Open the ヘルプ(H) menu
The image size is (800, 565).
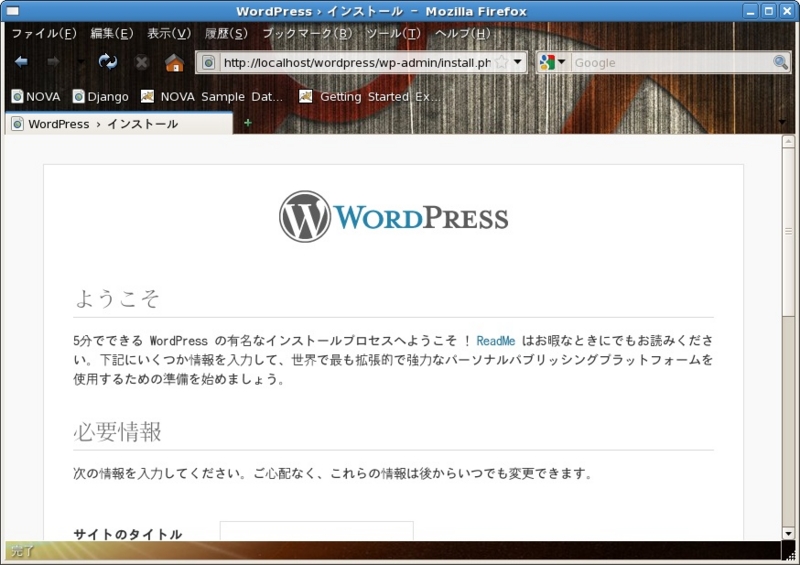(x=462, y=34)
